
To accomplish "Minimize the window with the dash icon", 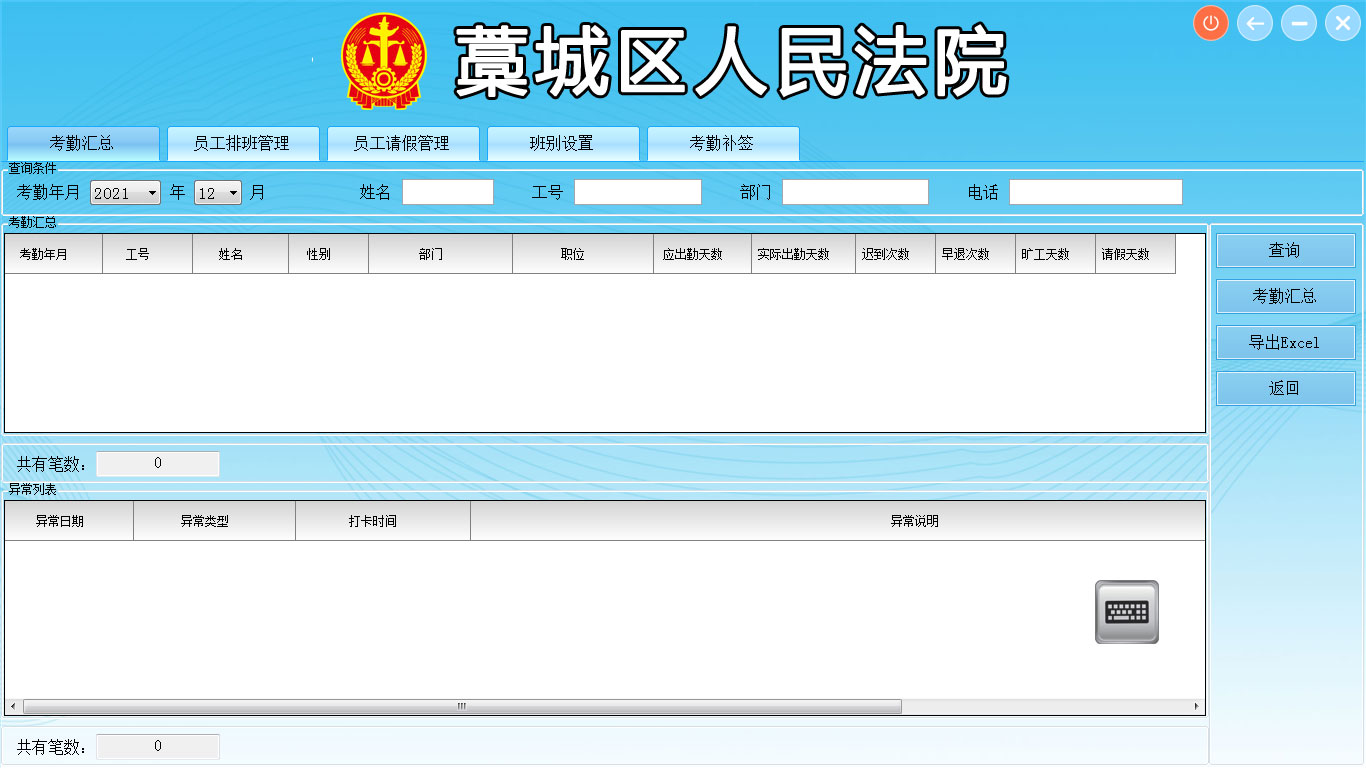I will pyautogui.click(x=1298, y=23).
